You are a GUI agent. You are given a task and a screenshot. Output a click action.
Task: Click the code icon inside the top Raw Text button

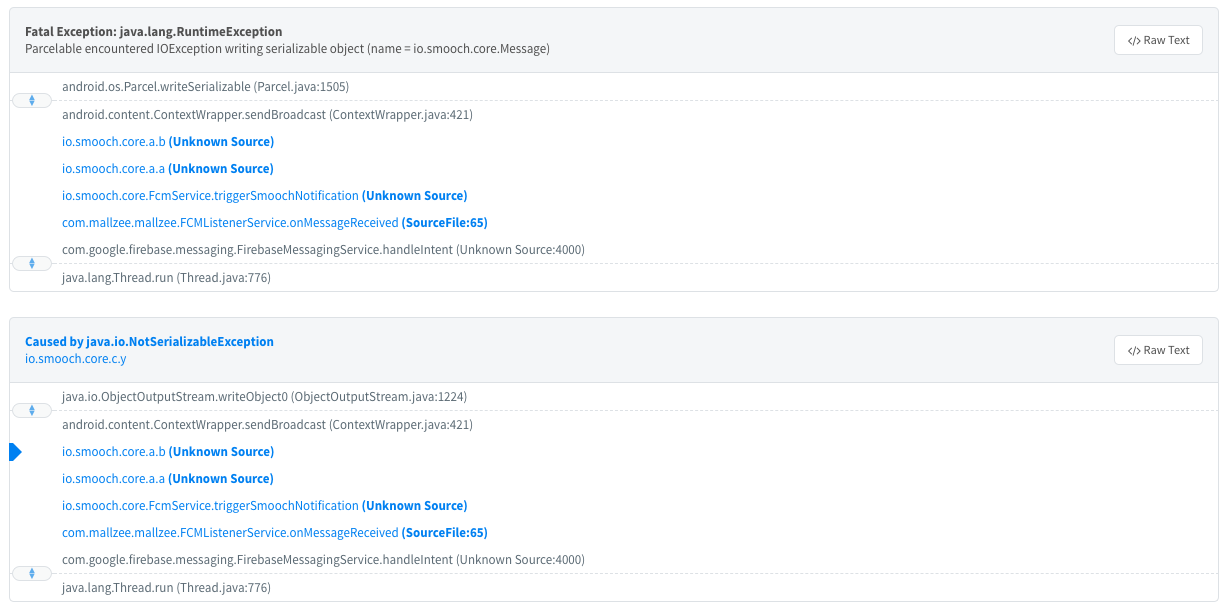point(1133,40)
